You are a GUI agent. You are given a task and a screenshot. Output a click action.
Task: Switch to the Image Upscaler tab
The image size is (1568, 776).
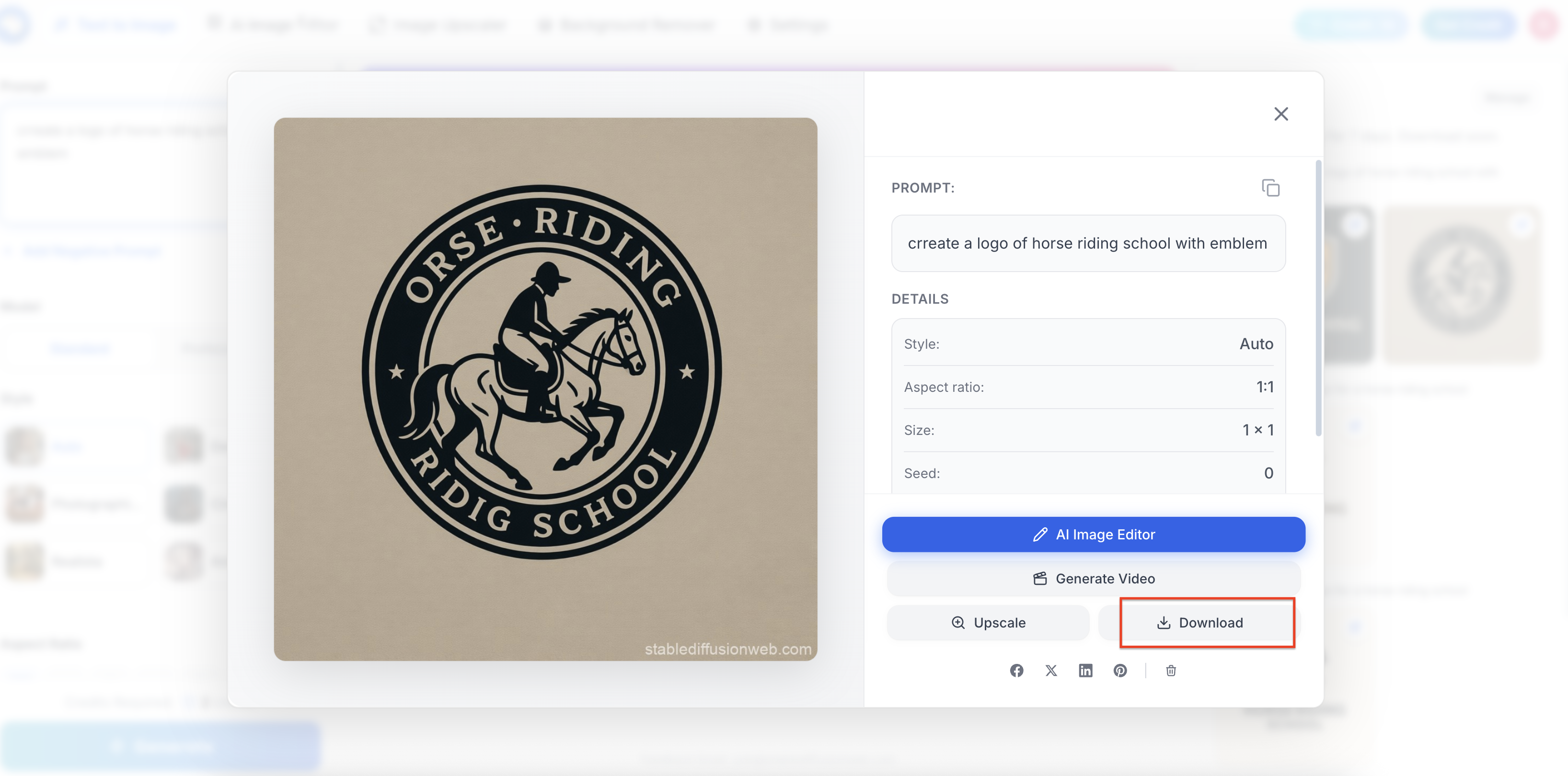(438, 24)
